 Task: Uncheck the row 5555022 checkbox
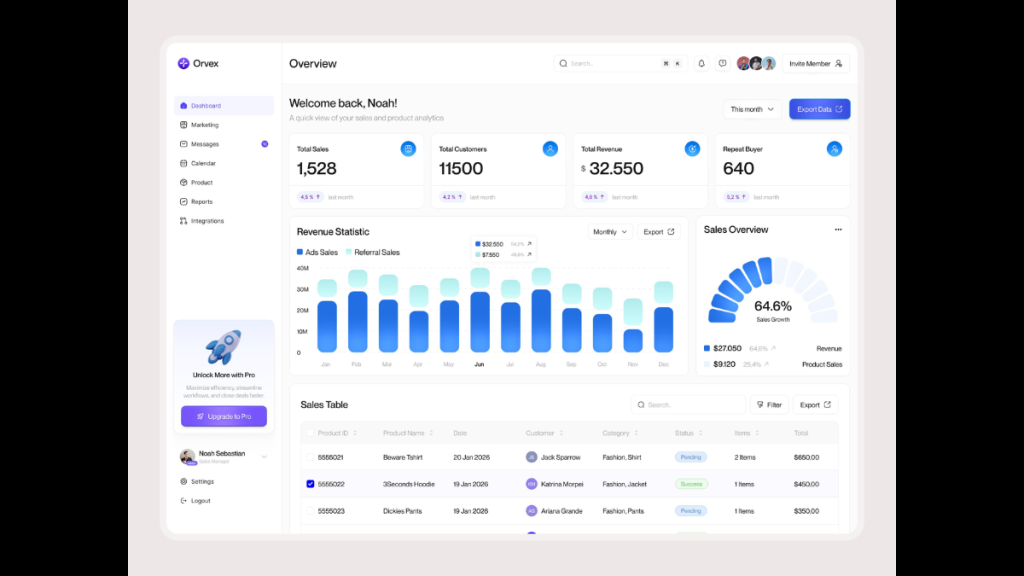310,484
